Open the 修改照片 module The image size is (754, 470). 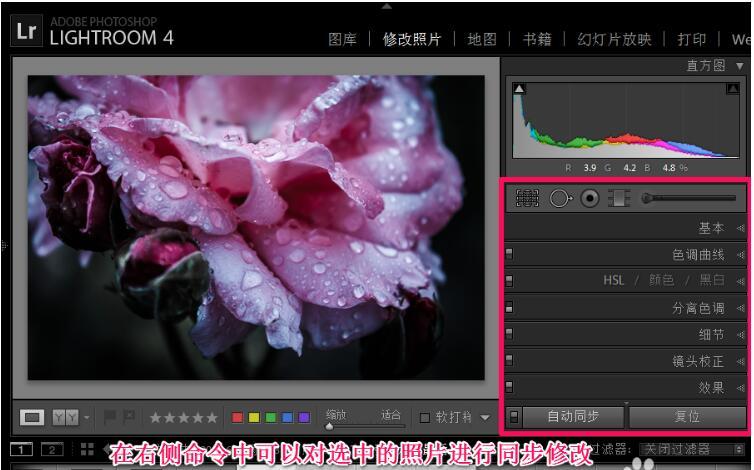tap(412, 39)
